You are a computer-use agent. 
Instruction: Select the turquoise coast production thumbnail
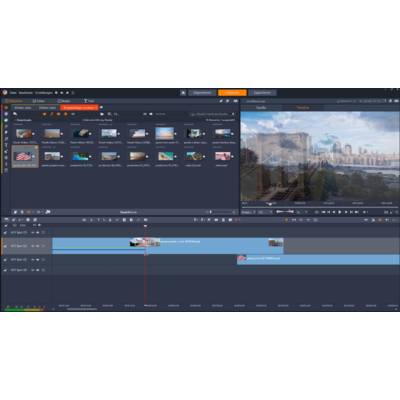click(81, 156)
